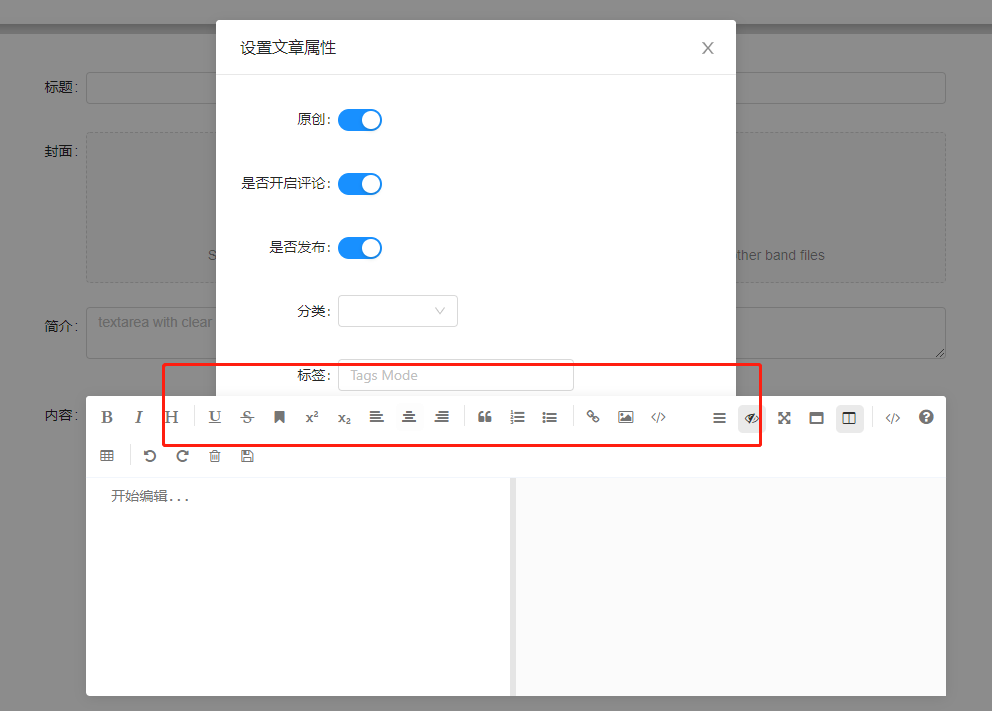Align text to the left

coord(376,417)
